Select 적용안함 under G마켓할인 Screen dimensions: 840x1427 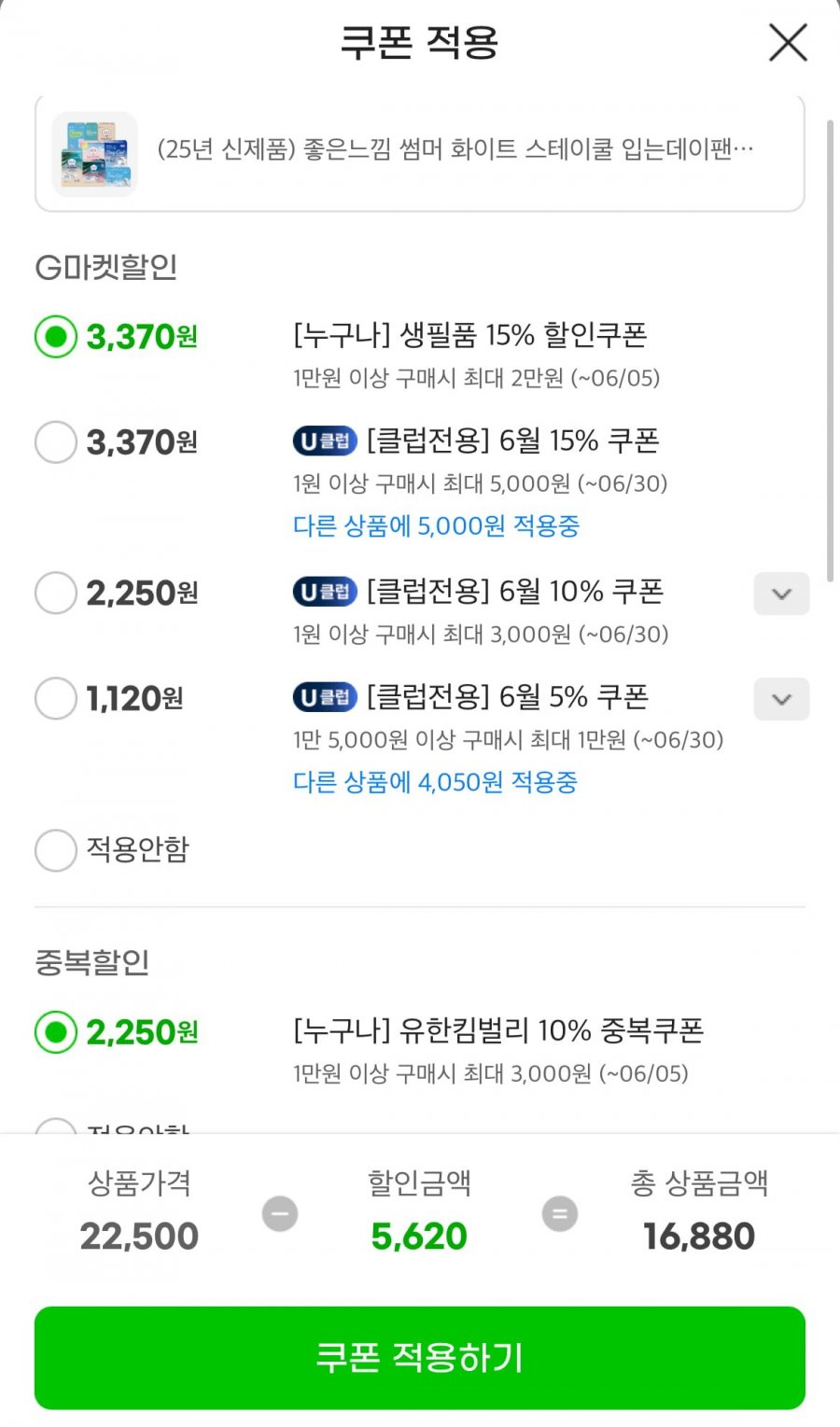click(56, 849)
